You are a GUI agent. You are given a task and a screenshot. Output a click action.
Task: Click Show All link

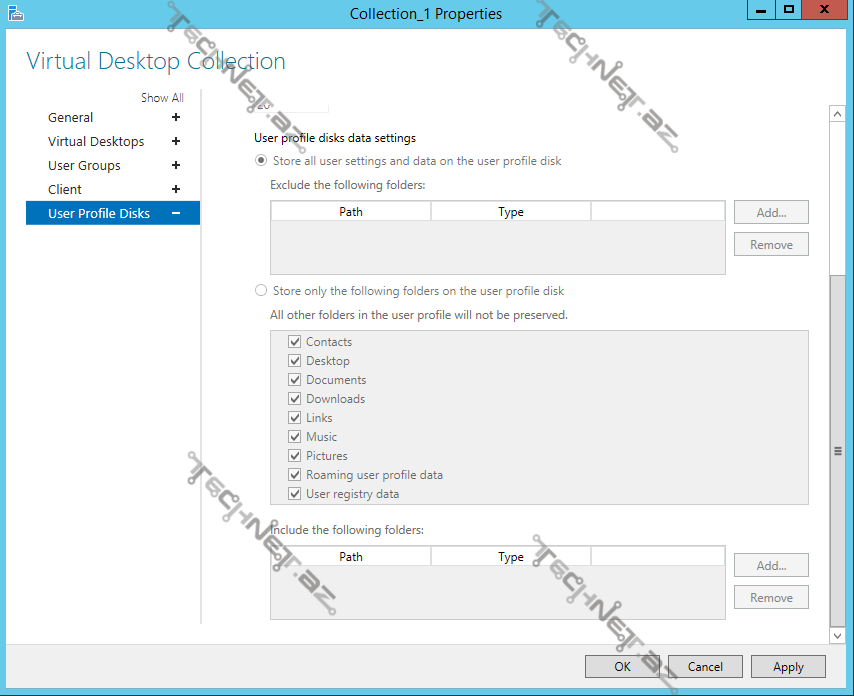point(162,98)
